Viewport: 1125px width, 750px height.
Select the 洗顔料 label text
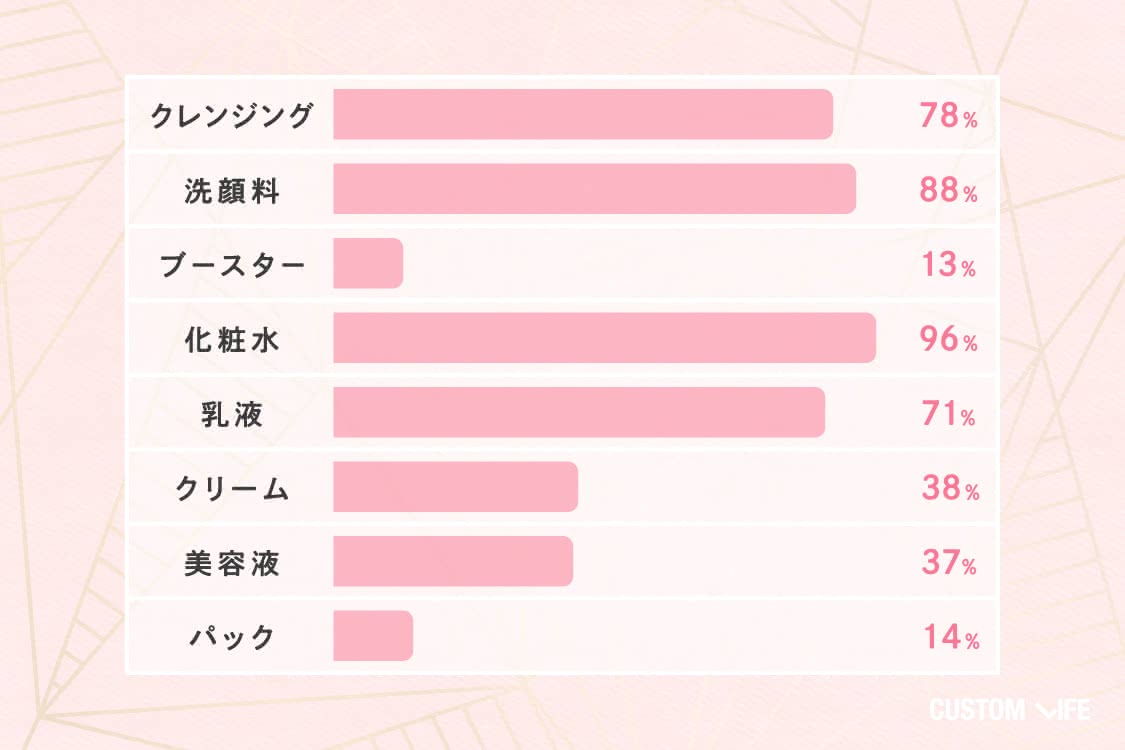232,191
